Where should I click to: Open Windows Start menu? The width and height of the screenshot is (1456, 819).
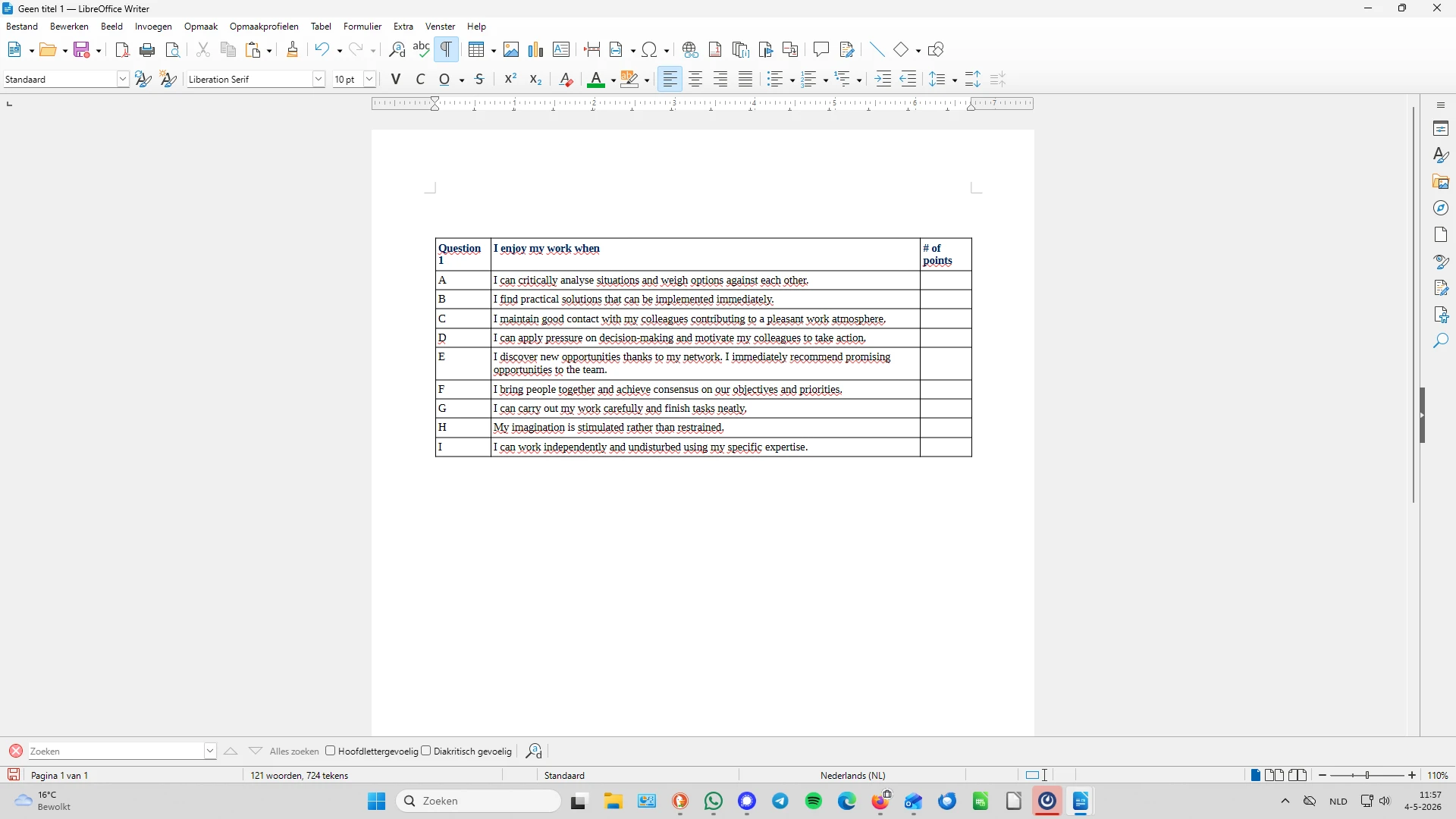[377, 801]
